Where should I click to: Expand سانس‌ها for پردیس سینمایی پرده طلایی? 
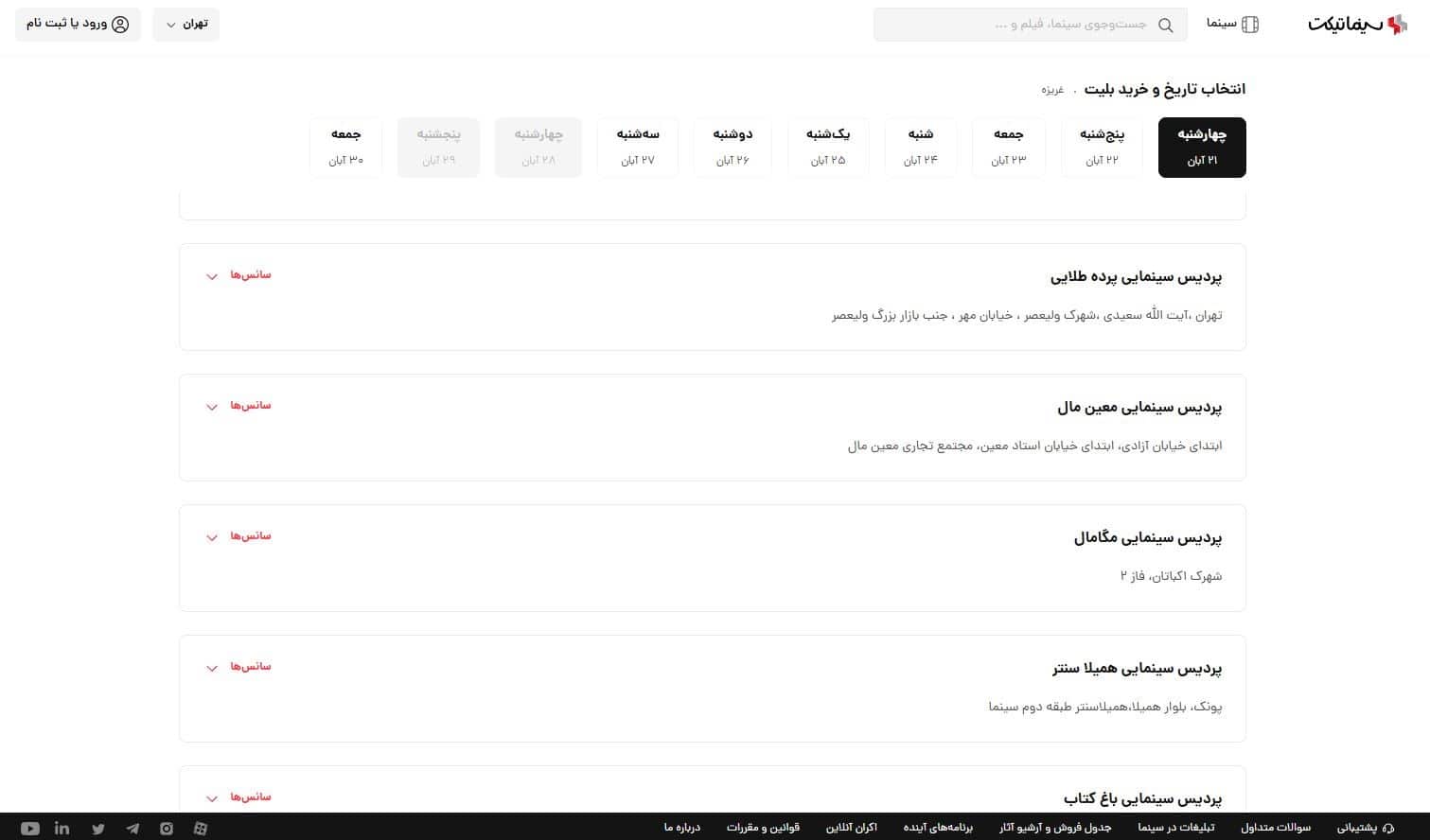click(238, 275)
